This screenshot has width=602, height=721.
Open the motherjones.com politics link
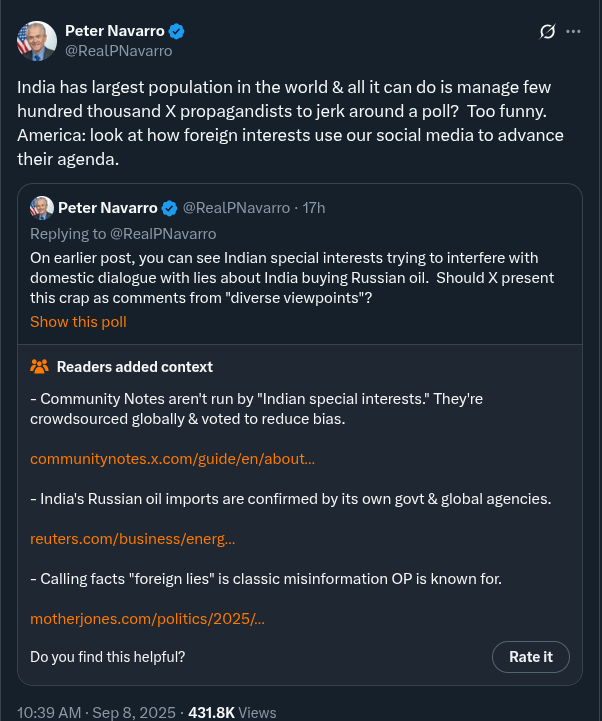(x=147, y=619)
